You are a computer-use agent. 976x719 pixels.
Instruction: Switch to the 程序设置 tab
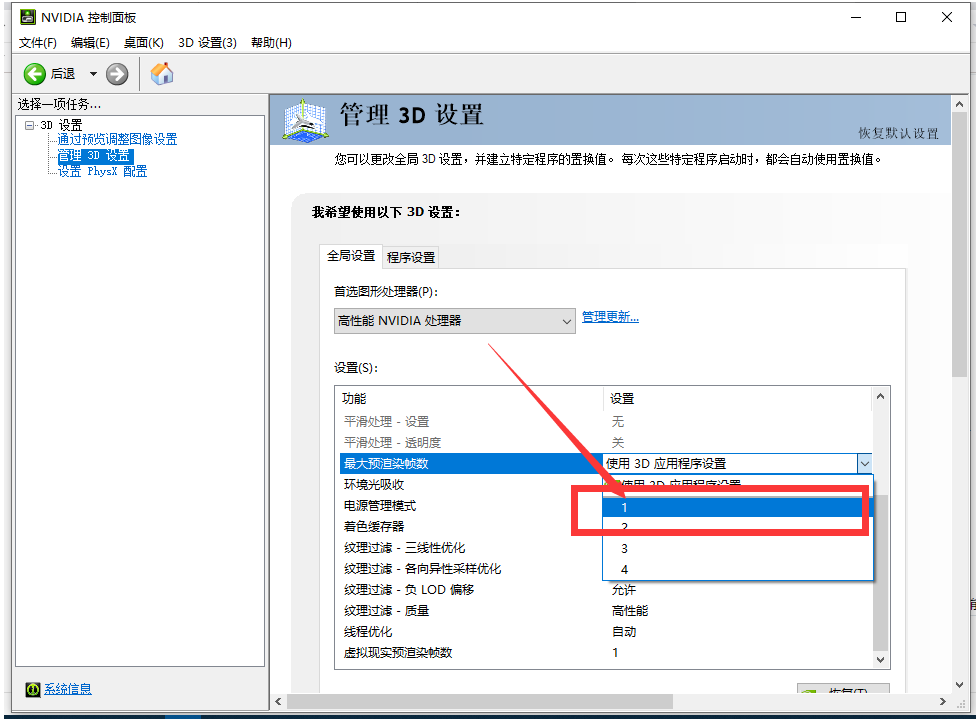[410, 256]
